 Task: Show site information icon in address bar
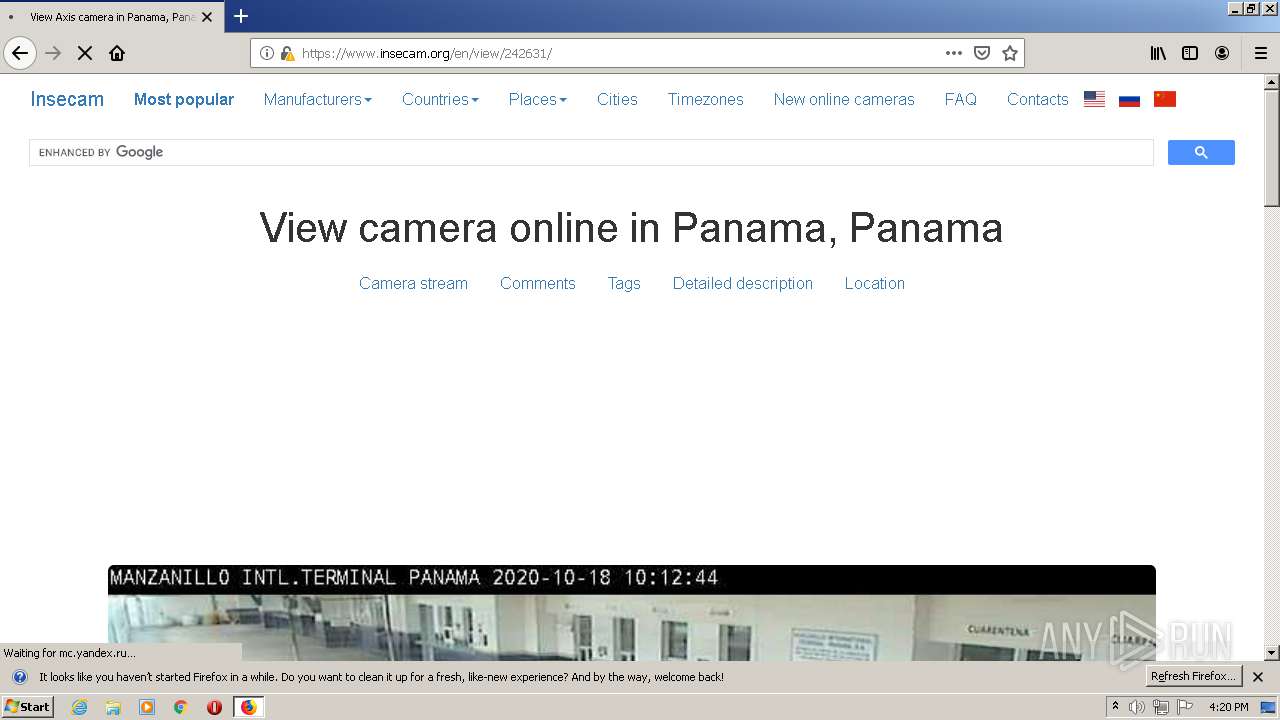click(266, 53)
